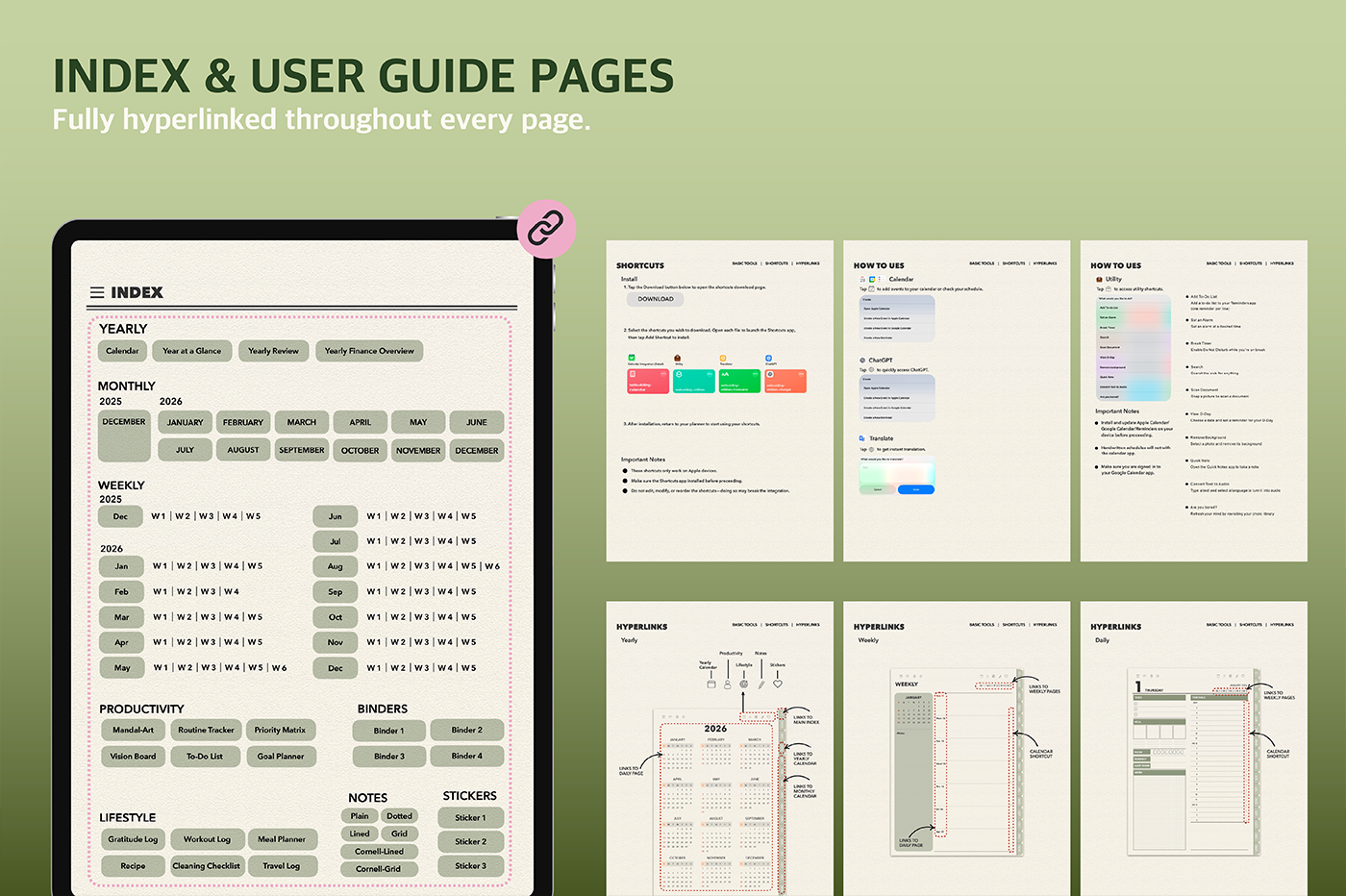The width and height of the screenshot is (1346, 896).
Task: Click the heart Stickers icon on Hyperlinks page
Action: (x=778, y=684)
